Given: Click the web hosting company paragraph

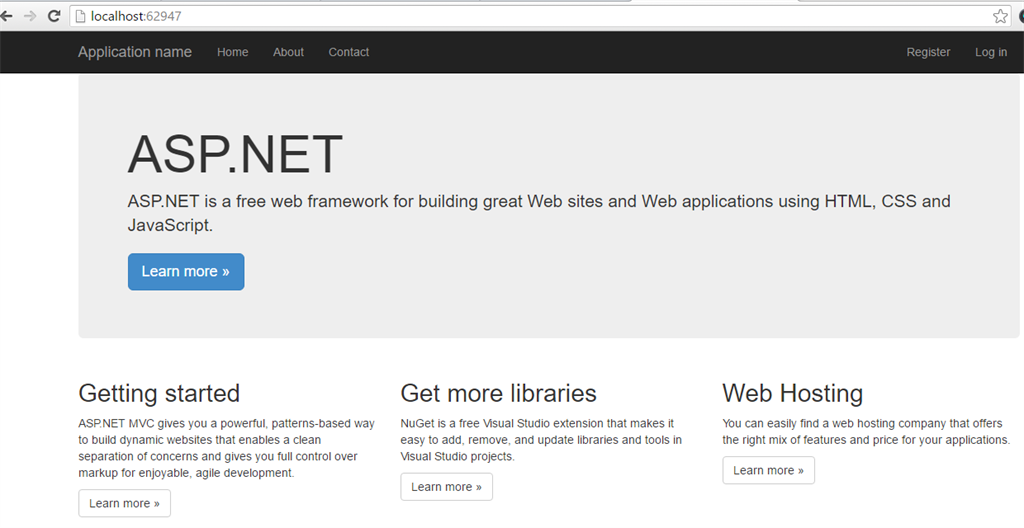Looking at the screenshot, I should 866,431.
